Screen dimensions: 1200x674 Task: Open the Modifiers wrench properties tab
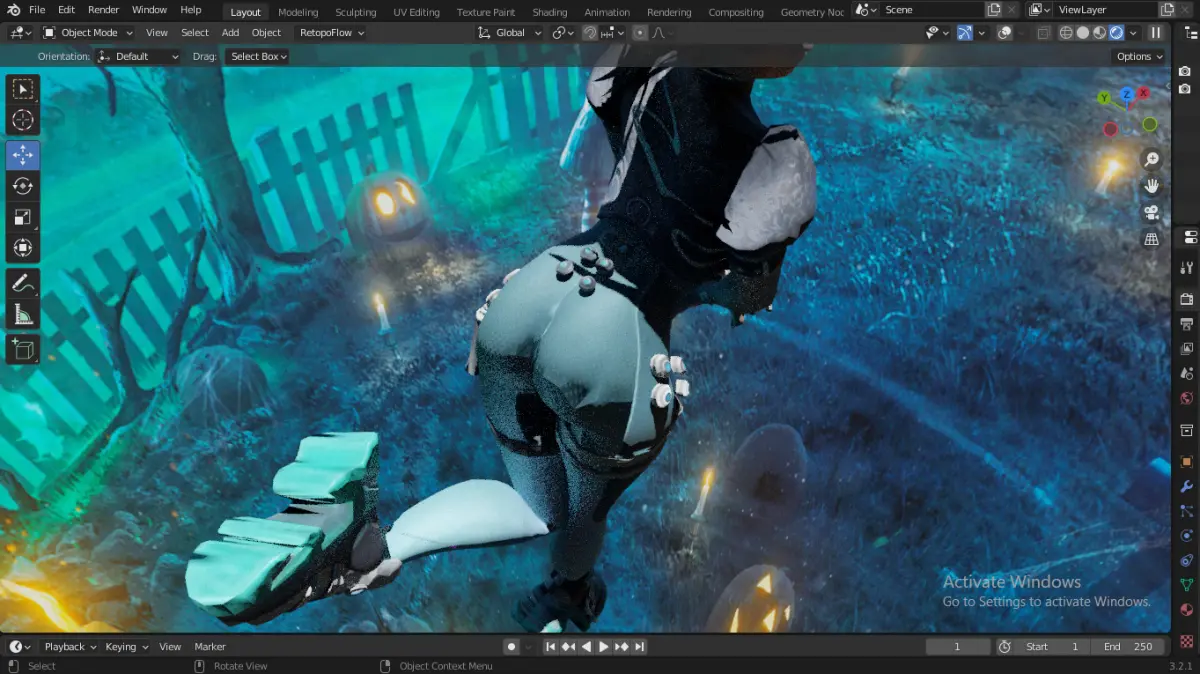click(x=1187, y=486)
